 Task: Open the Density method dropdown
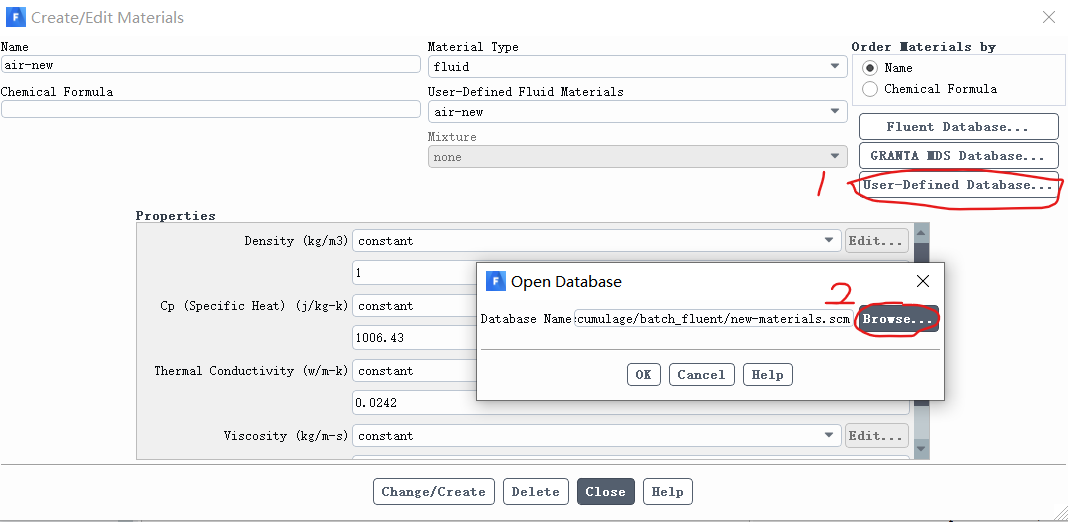[x=597, y=241]
